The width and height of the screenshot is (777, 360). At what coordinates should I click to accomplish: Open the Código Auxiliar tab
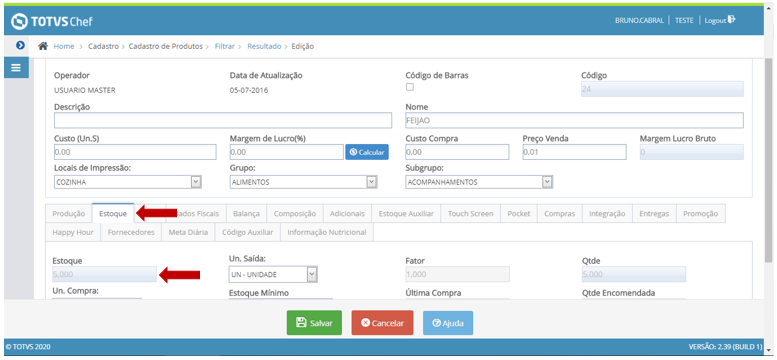[x=248, y=232]
